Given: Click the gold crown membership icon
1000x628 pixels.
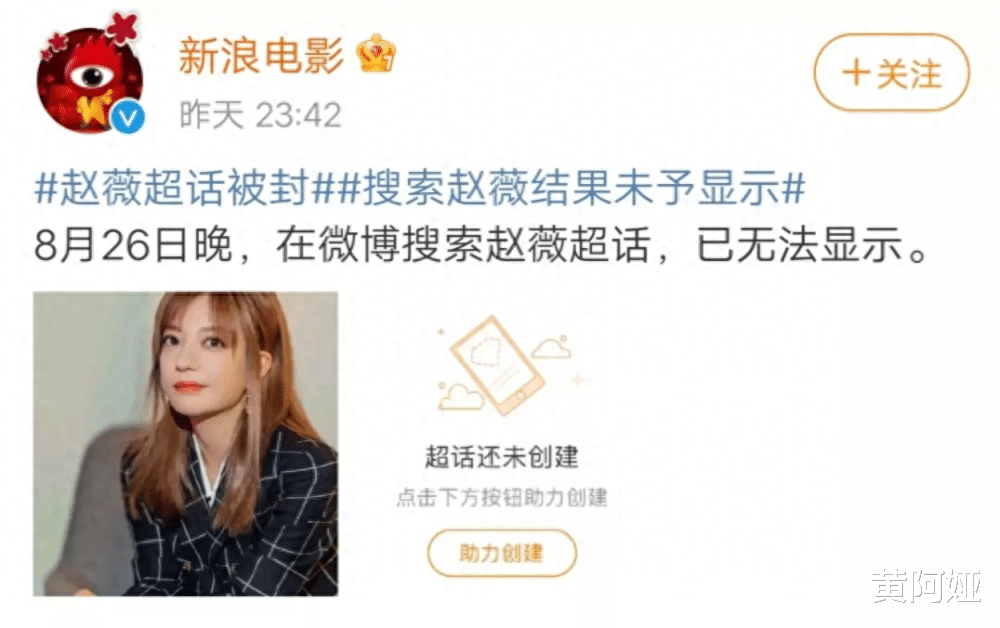Looking at the screenshot, I should [376, 54].
